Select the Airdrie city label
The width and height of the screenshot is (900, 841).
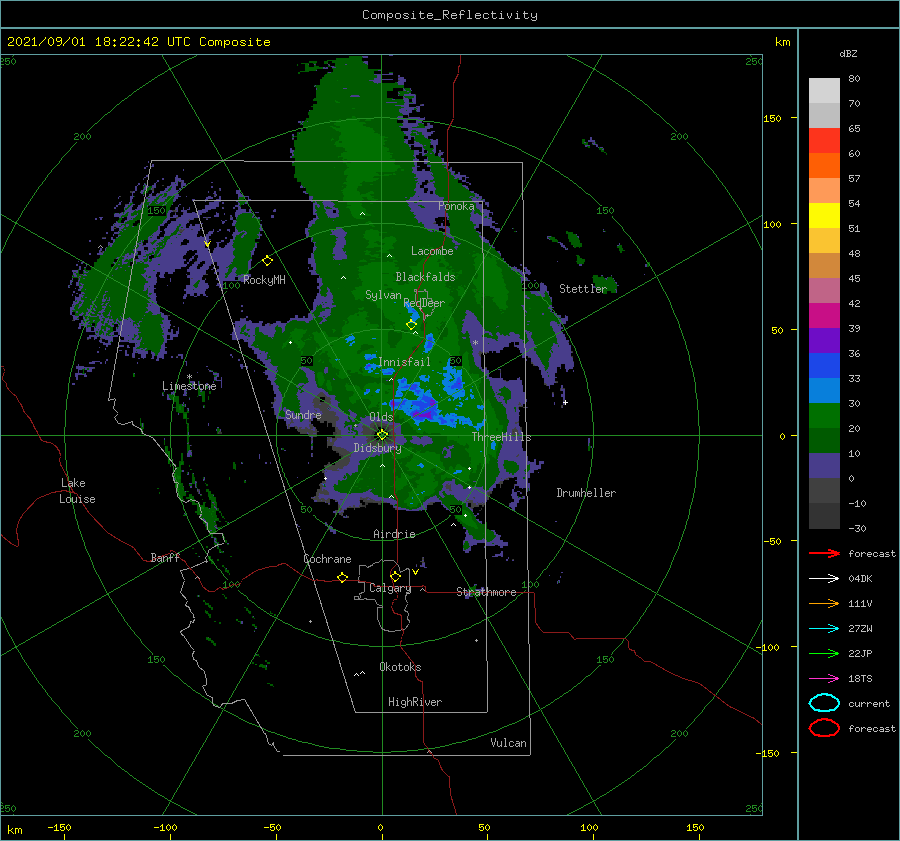click(394, 534)
